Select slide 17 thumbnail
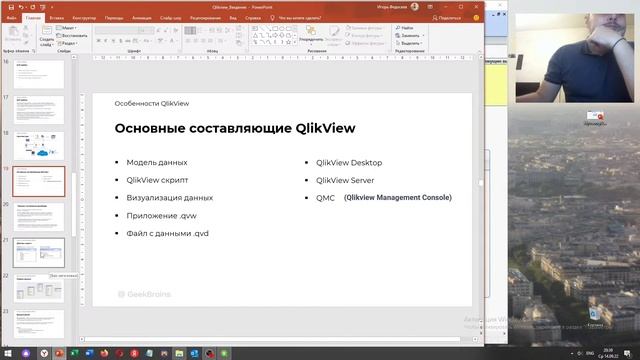Screen dimensions: 640x360 39,110
